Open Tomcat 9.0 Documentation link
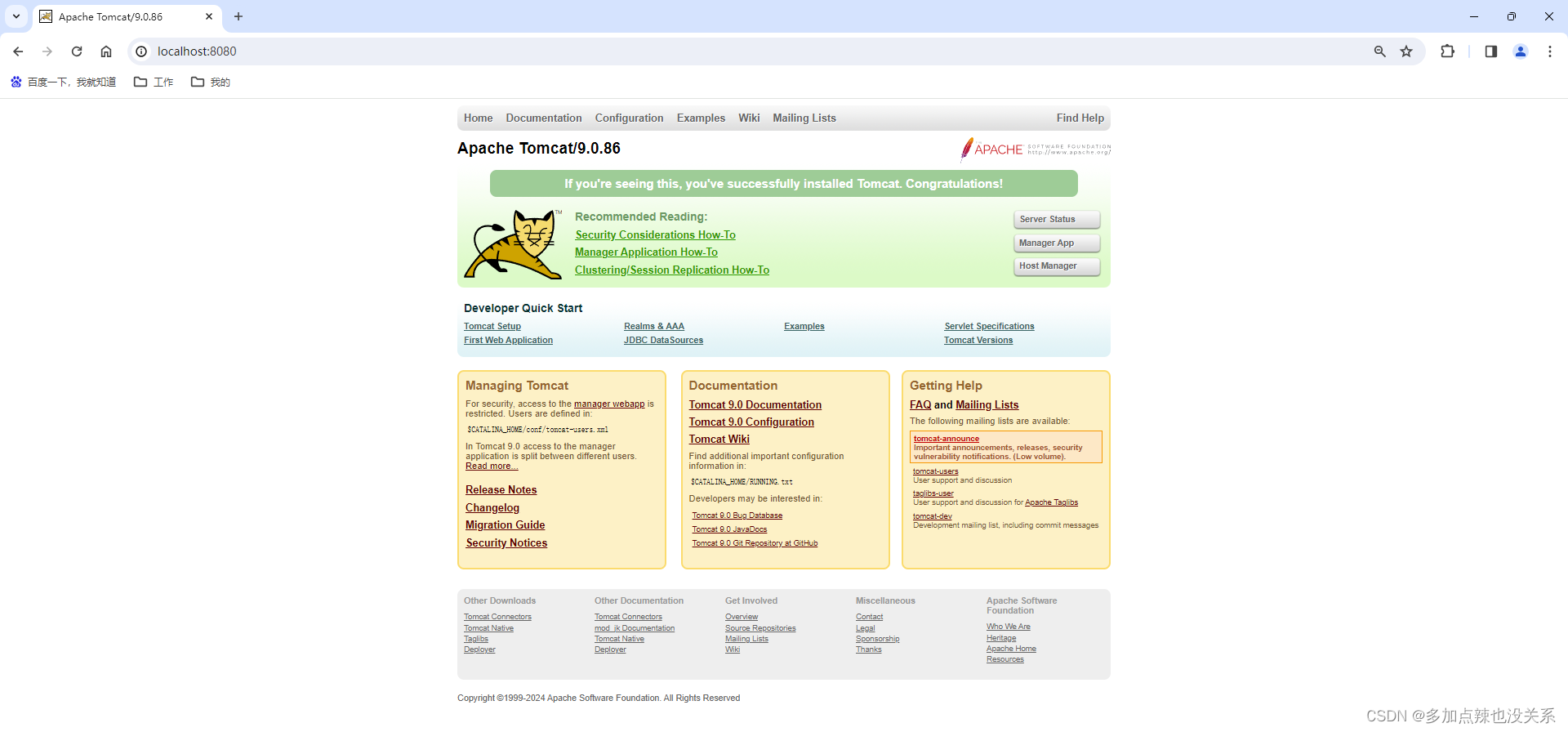Screen dimensions: 1568x732 click(x=755, y=405)
